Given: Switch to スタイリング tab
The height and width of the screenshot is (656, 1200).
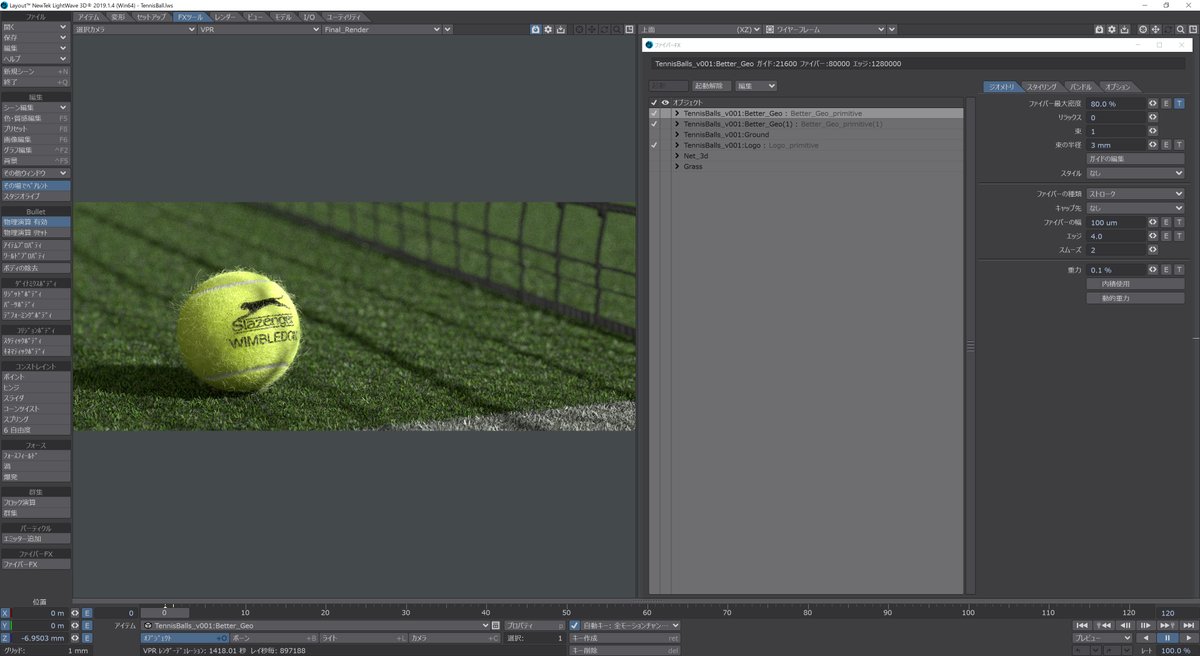Looking at the screenshot, I should coord(1041,87).
